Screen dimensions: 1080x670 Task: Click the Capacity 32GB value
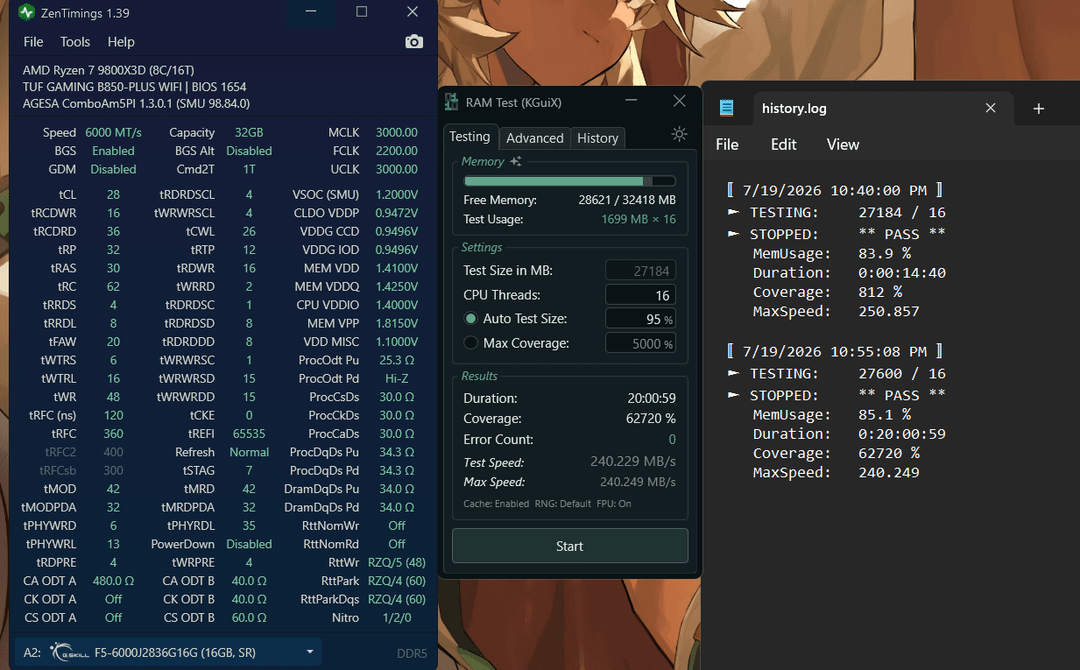[249, 132]
